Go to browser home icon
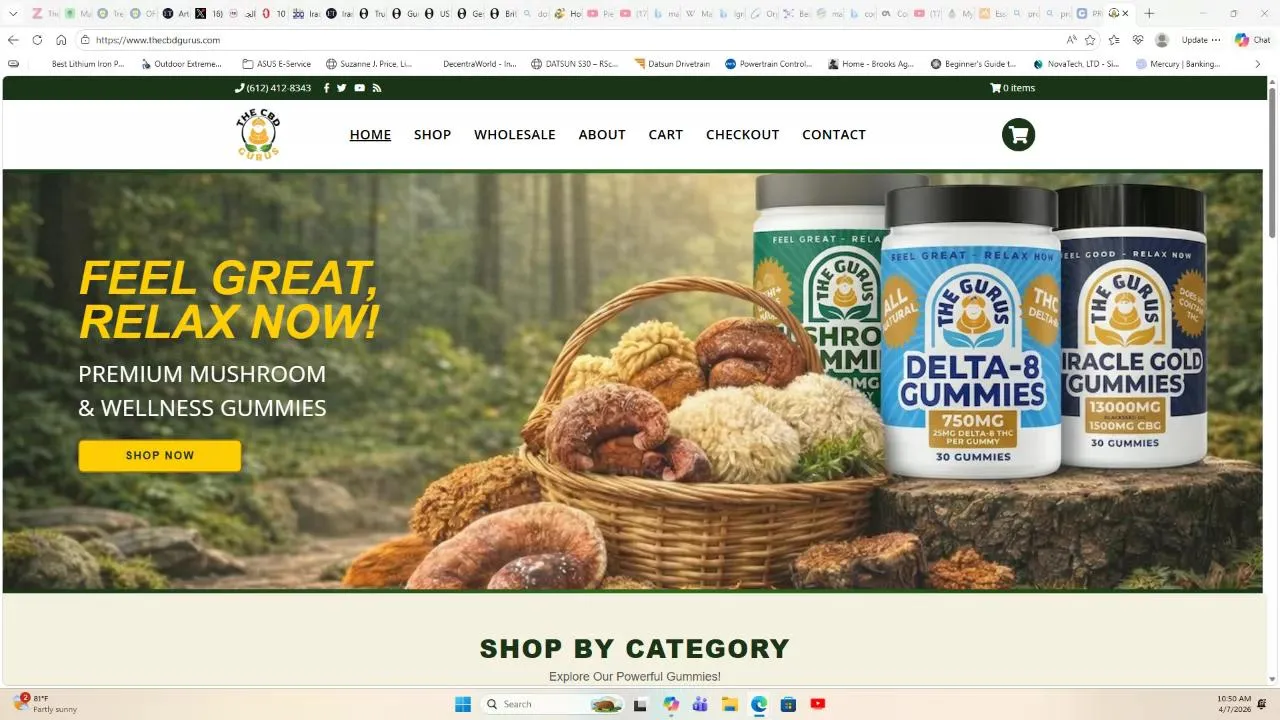1280x720 pixels. tap(61, 40)
